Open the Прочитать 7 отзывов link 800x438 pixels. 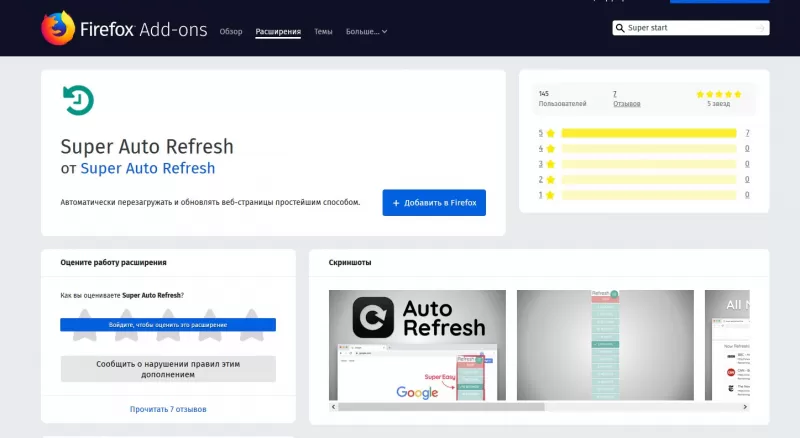(x=168, y=409)
